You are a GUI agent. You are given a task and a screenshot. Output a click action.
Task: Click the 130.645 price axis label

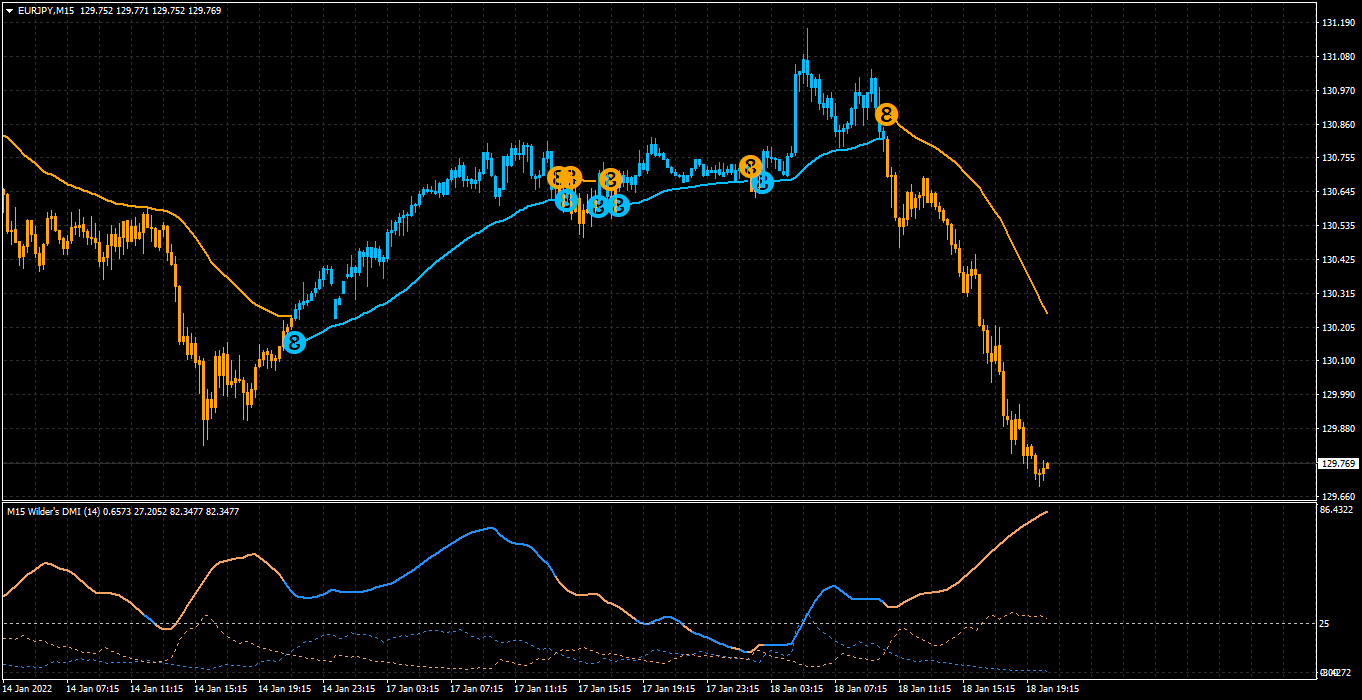(1338, 192)
